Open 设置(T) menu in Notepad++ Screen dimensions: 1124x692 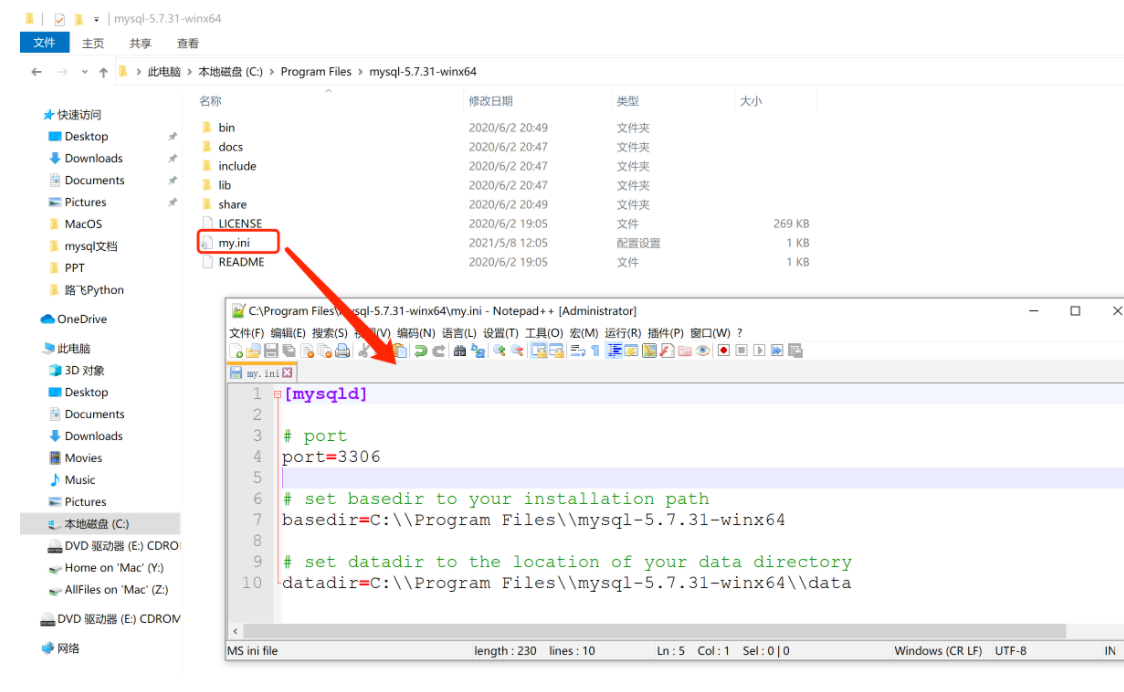click(500, 333)
